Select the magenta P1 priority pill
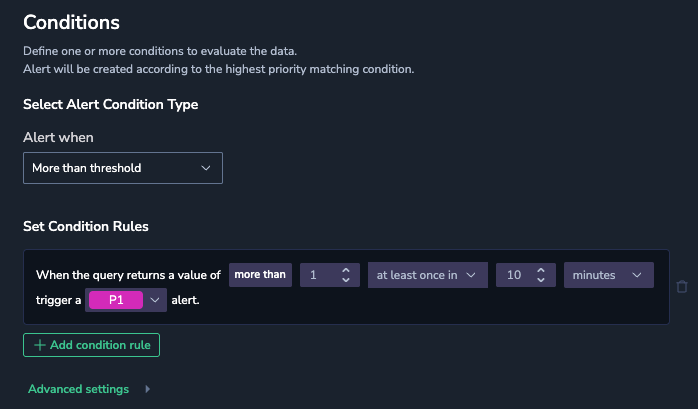The image size is (698, 409). pyautogui.click(x=116, y=300)
